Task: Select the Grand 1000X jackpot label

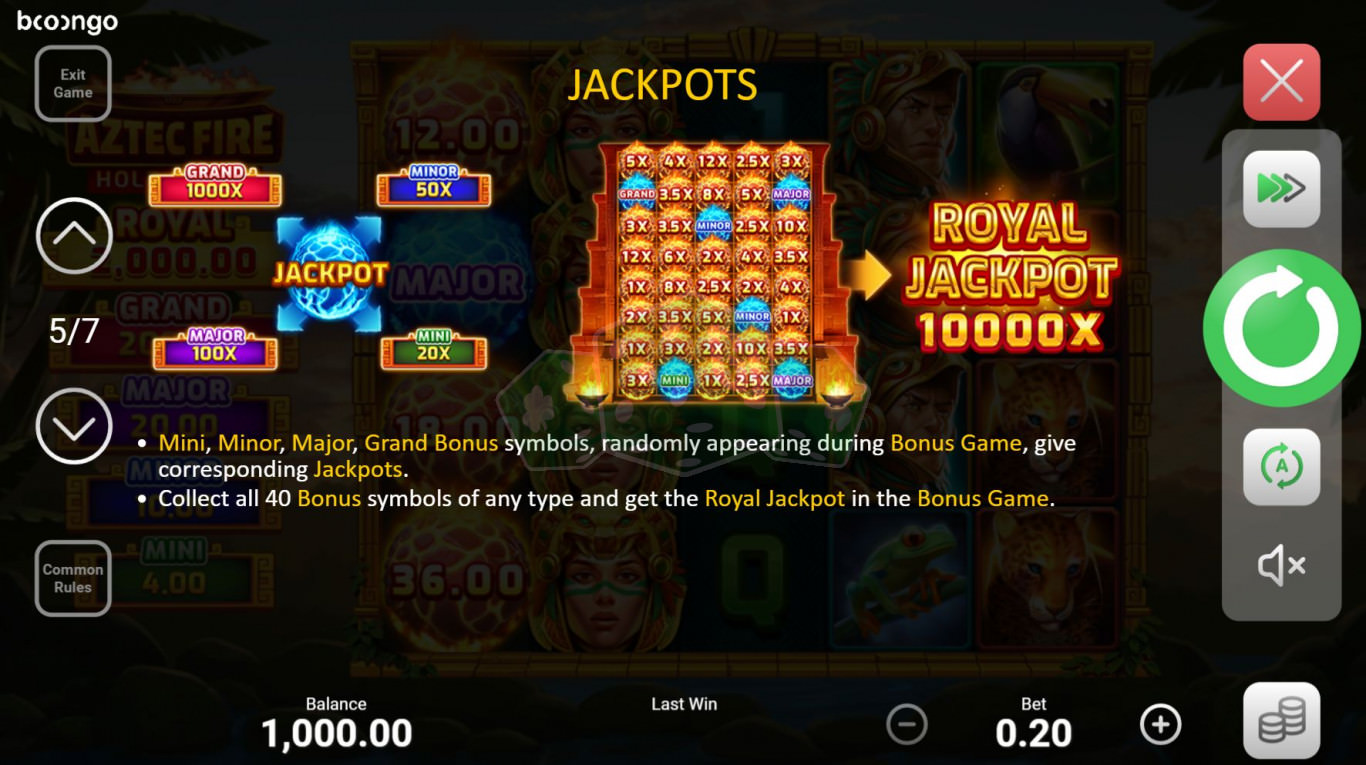Action: click(x=215, y=186)
